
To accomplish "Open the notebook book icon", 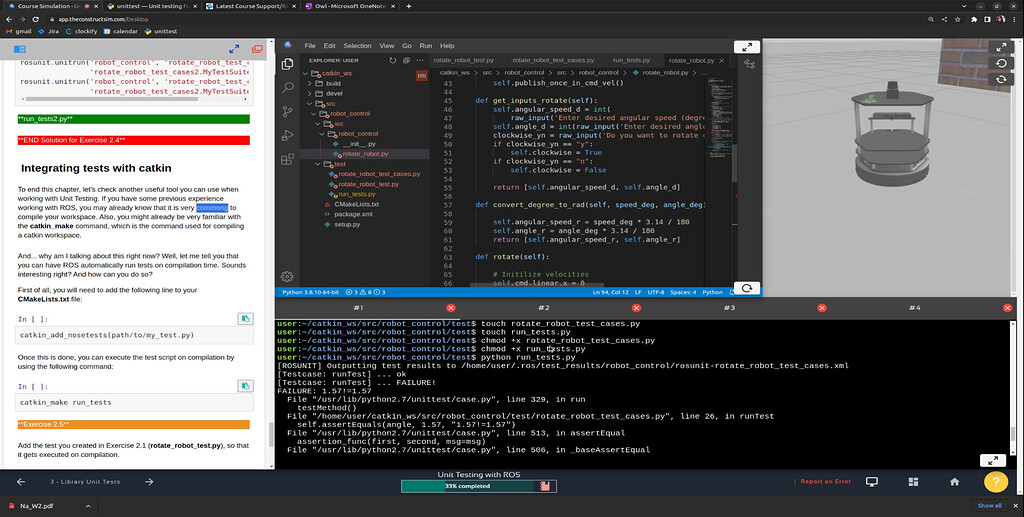I will (20, 50).
